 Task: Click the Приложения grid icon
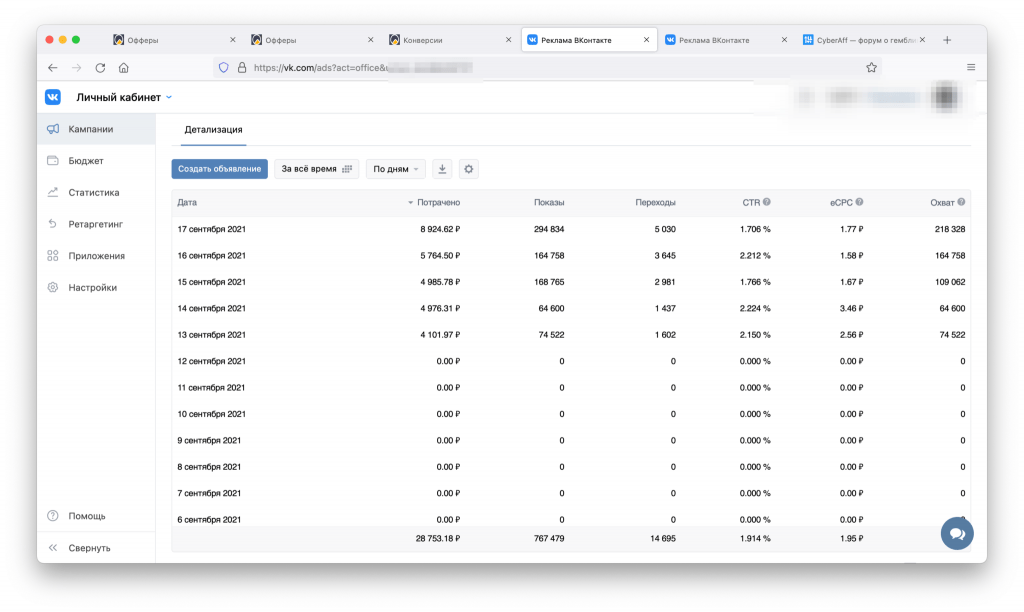[53, 255]
